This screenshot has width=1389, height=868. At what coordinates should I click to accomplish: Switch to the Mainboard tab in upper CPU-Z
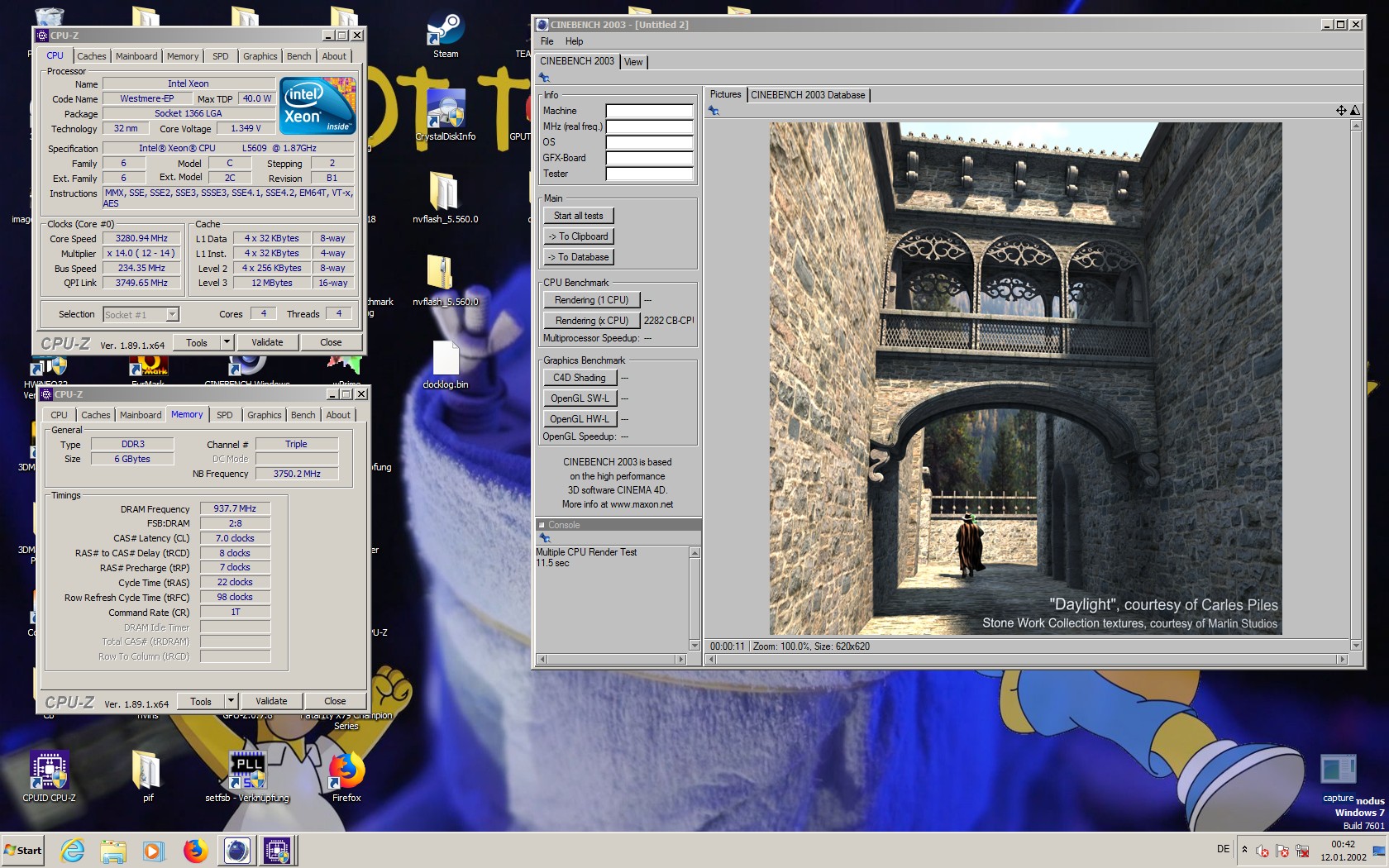coord(136,56)
